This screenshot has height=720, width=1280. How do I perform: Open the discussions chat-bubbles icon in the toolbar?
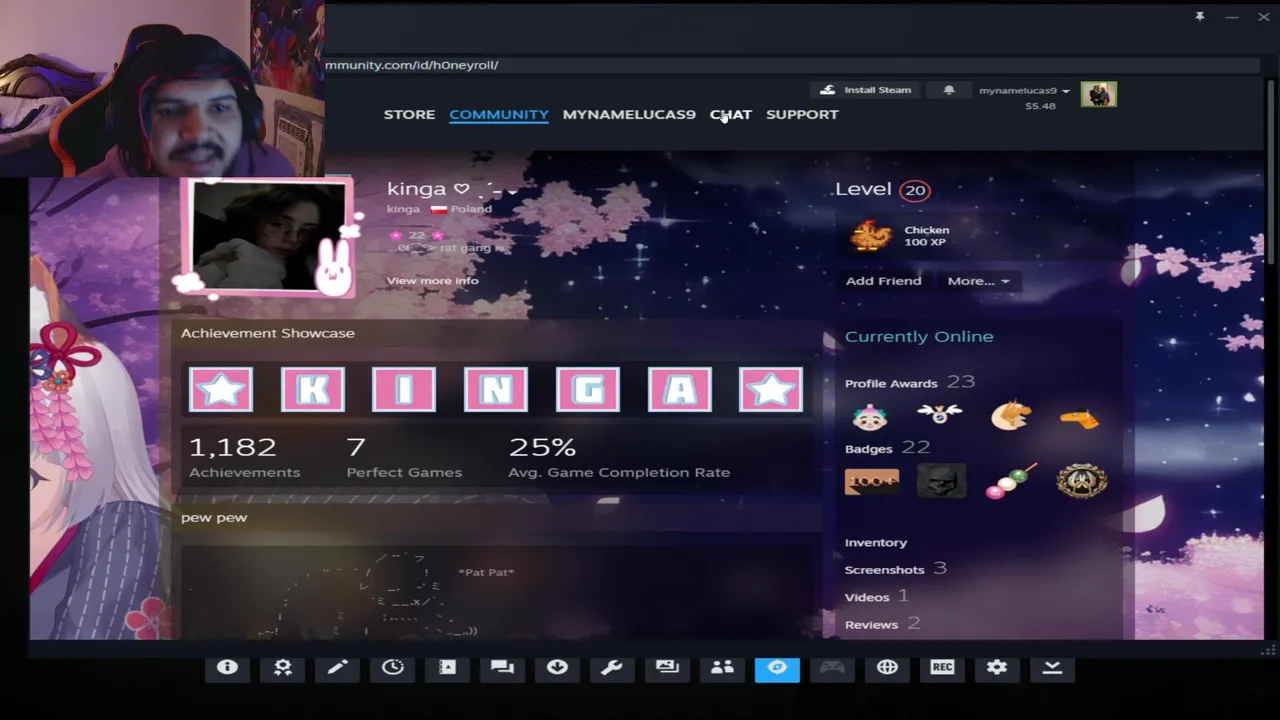(502, 668)
